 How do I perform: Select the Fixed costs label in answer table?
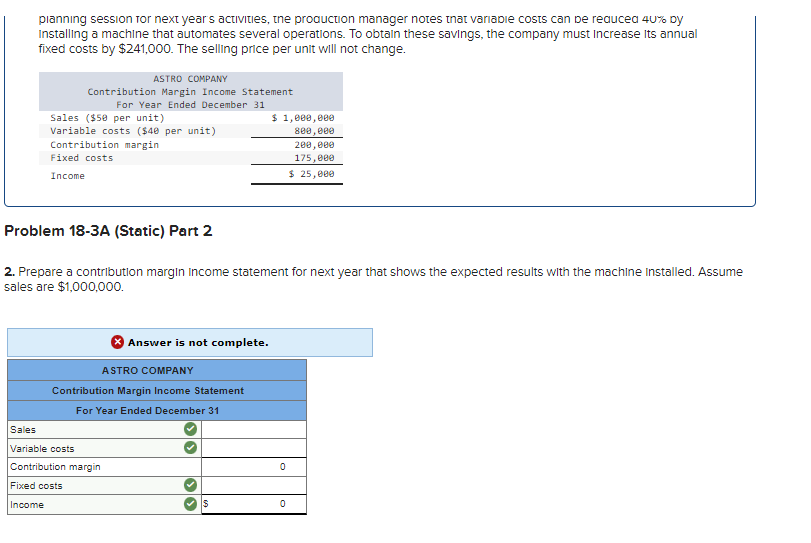click(x=36, y=486)
